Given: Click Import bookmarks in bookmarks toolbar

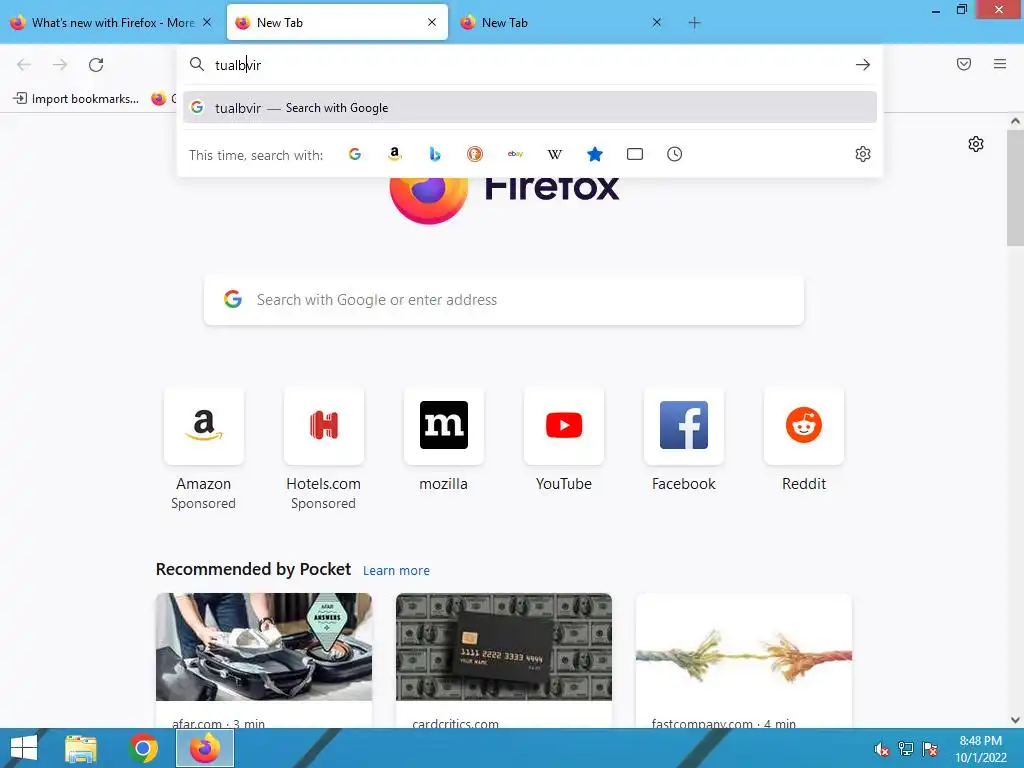Looking at the screenshot, I should [76, 99].
